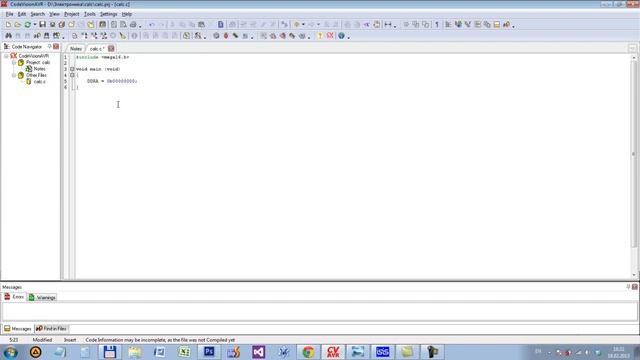Switch to the Notes editor tab
This screenshot has height=360, width=640.
pyautogui.click(x=76, y=49)
